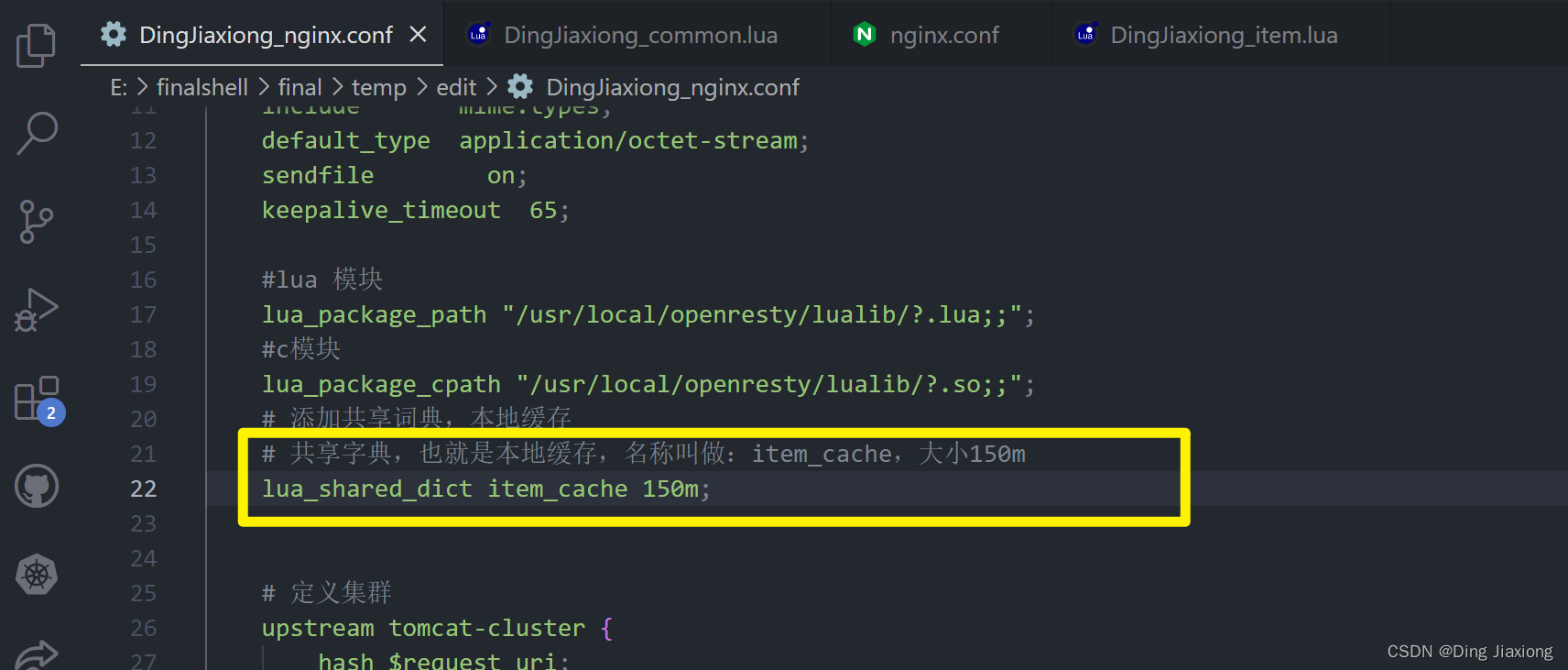The image size is (1568, 670).
Task: Open the GitHub view in activity bar
Action: 37,487
